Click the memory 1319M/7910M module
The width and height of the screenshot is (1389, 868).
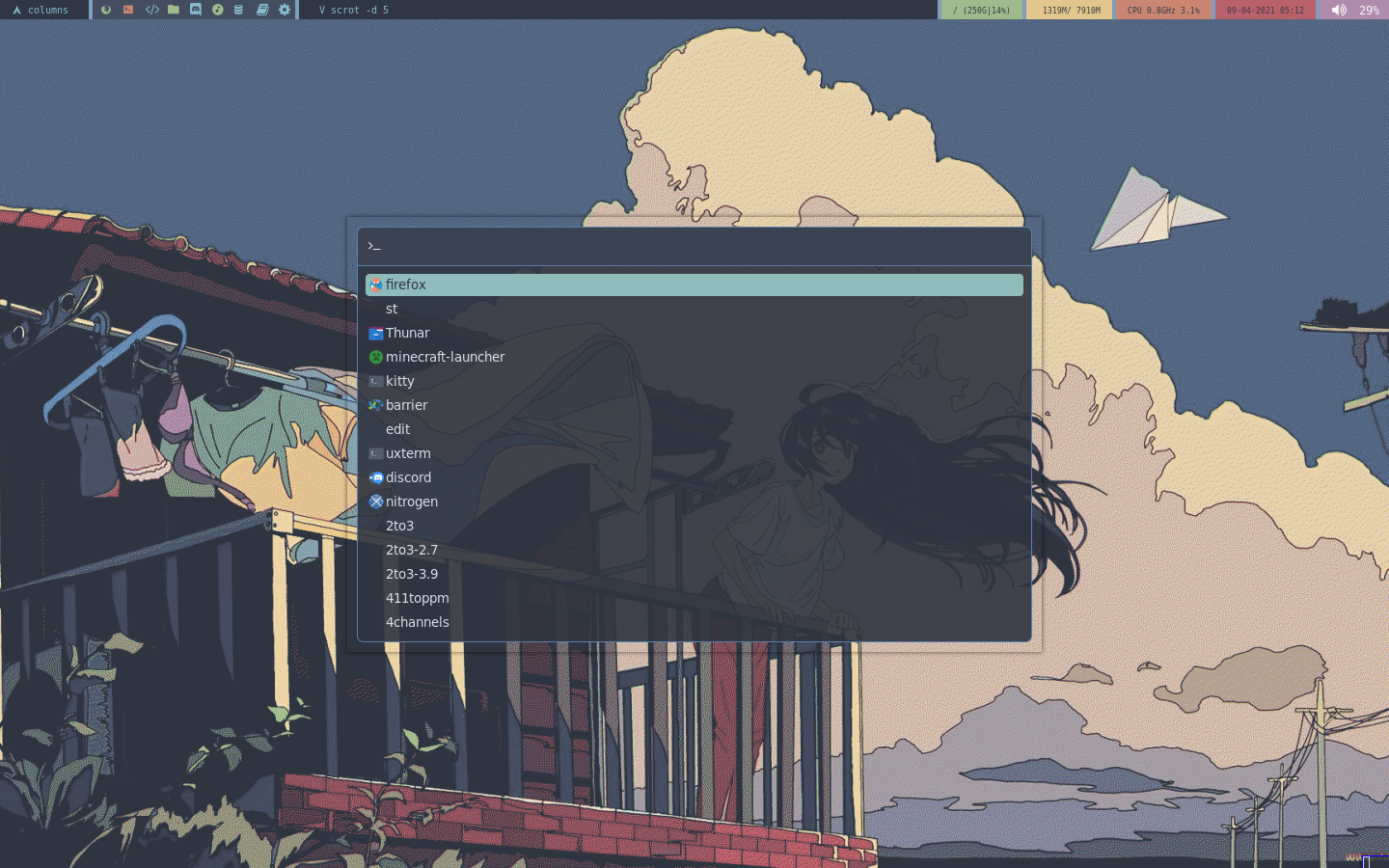click(1071, 10)
